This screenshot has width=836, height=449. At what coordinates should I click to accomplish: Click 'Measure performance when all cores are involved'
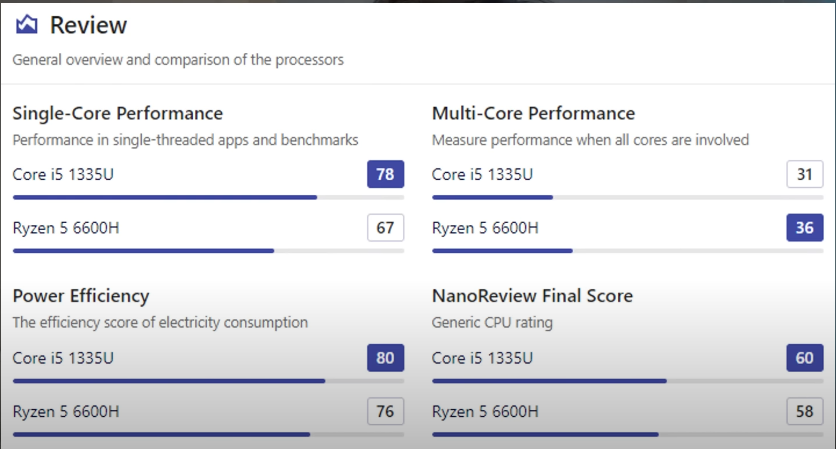point(590,140)
